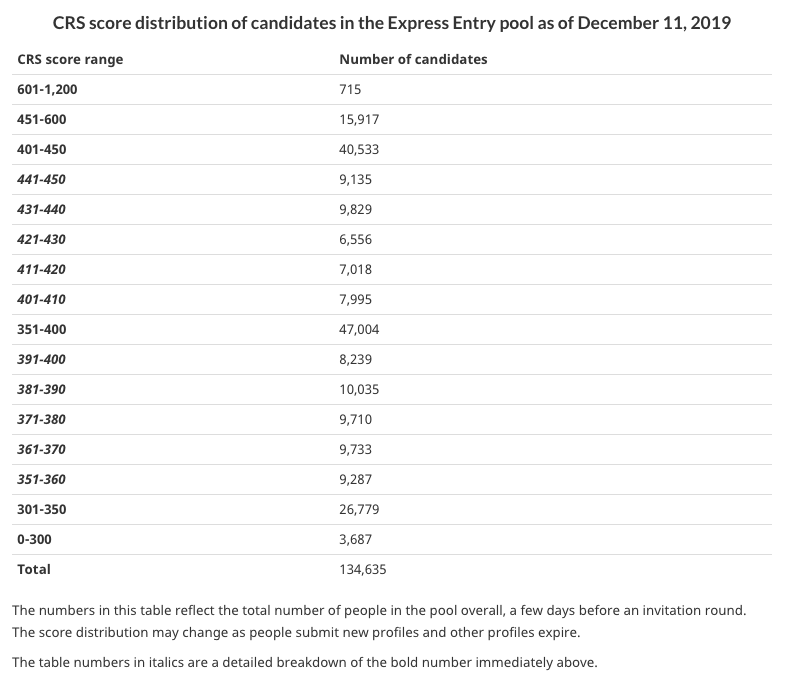Click the "Number of candidates" column header
The width and height of the screenshot is (797, 677).
pos(413,59)
